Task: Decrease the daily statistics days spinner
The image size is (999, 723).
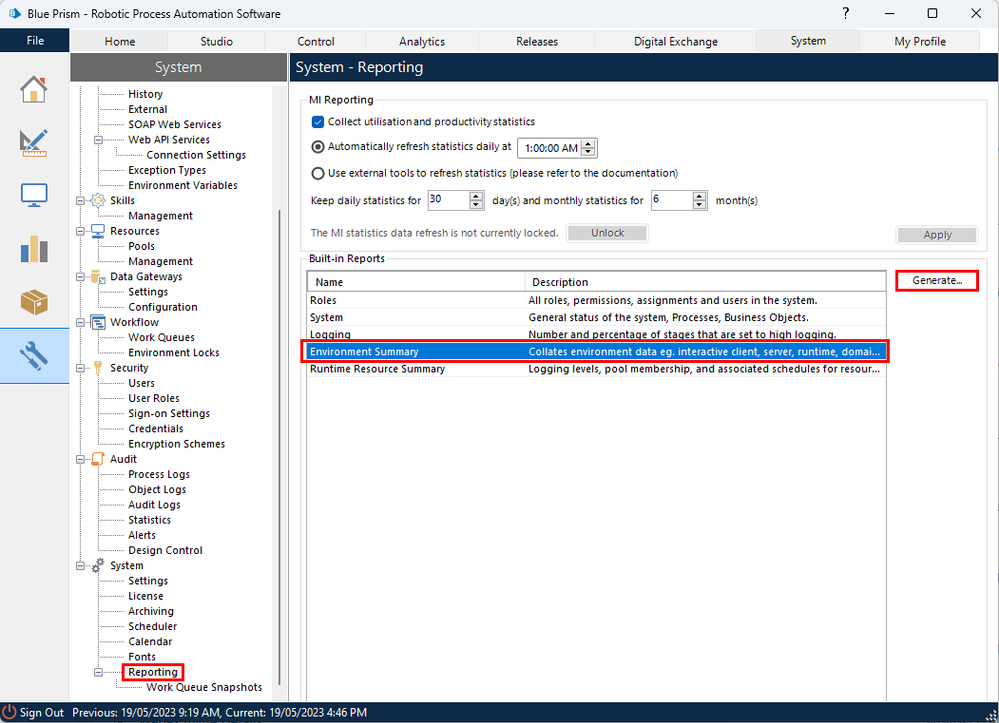Action: [477, 205]
